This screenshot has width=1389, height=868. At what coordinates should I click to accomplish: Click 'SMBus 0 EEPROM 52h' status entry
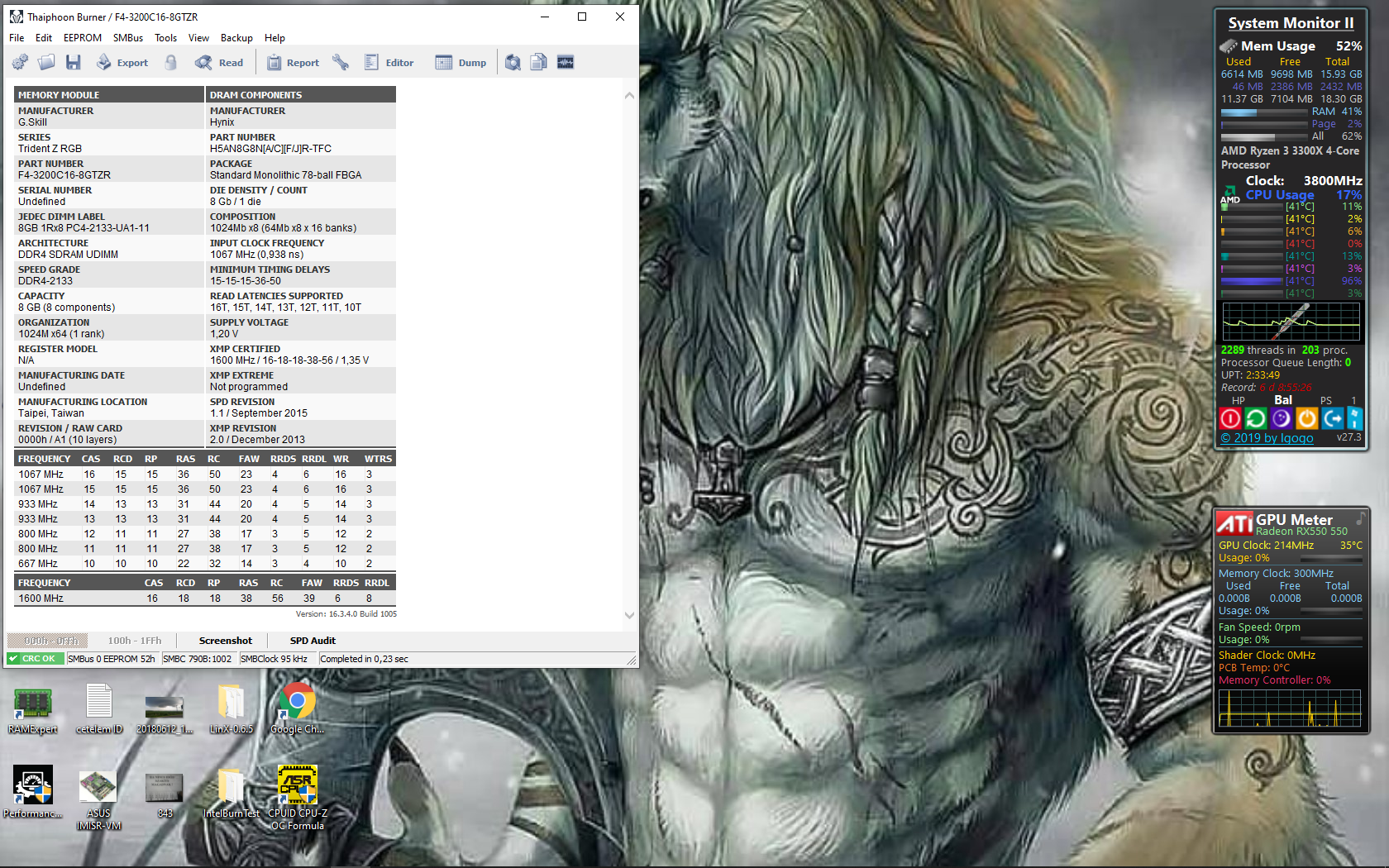click(x=112, y=659)
